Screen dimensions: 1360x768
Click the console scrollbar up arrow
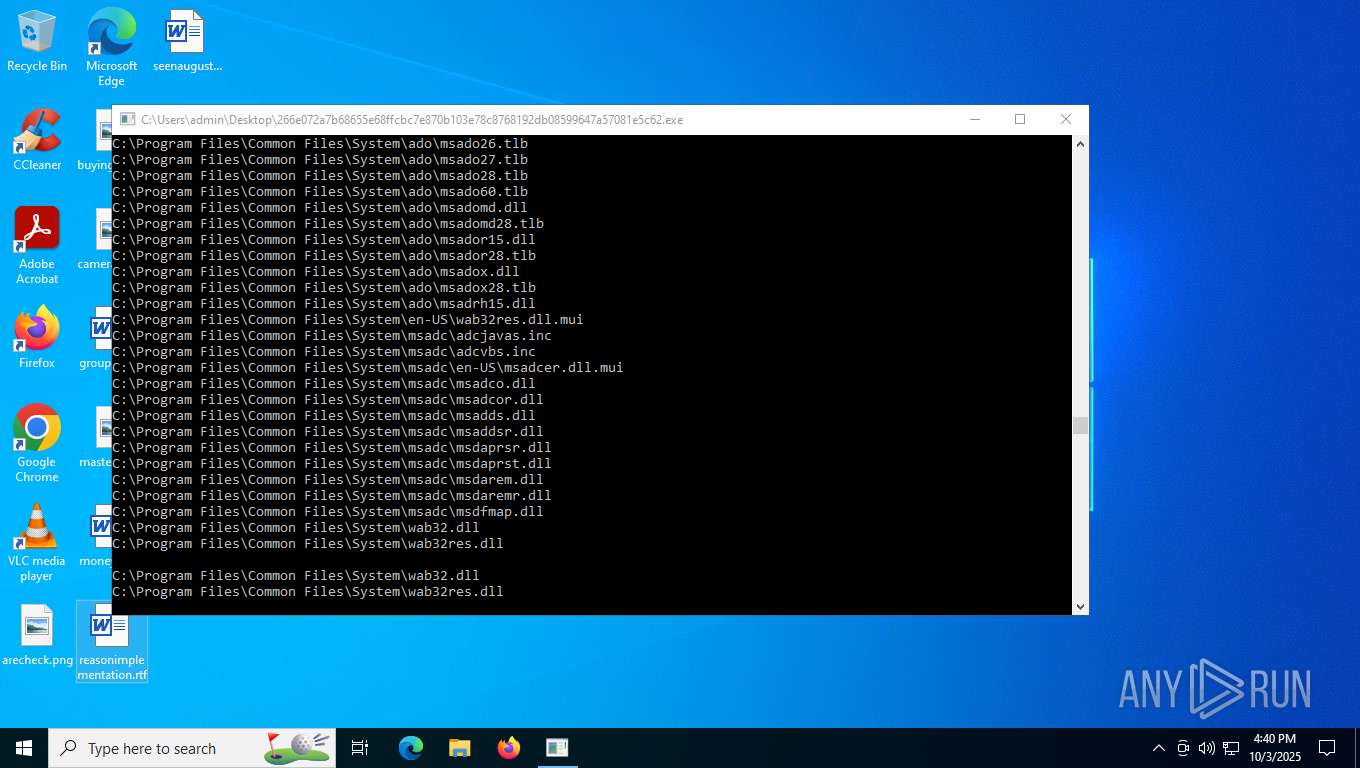(x=1080, y=144)
